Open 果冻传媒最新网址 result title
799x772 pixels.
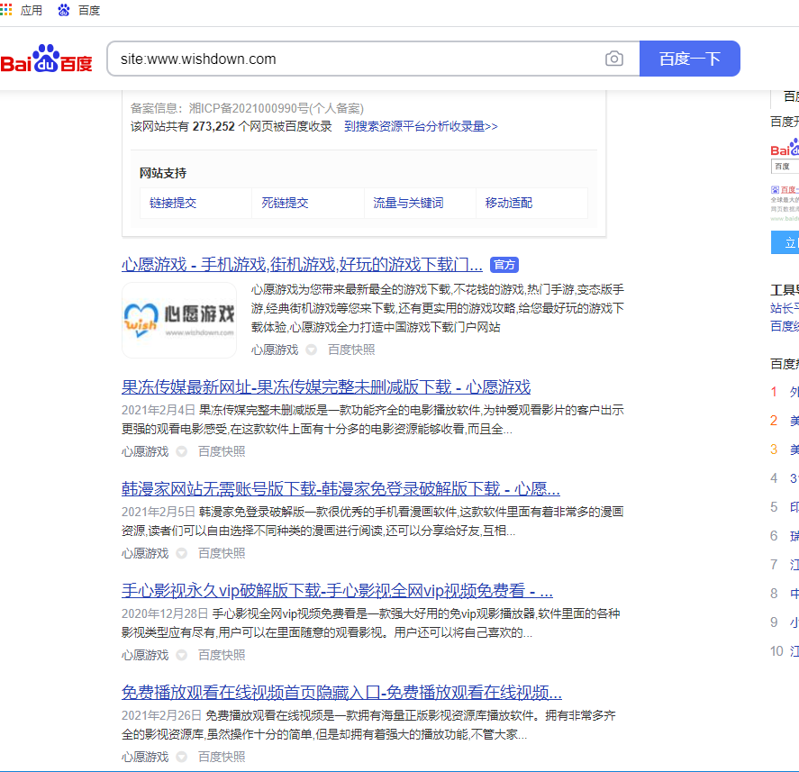(326, 387)
